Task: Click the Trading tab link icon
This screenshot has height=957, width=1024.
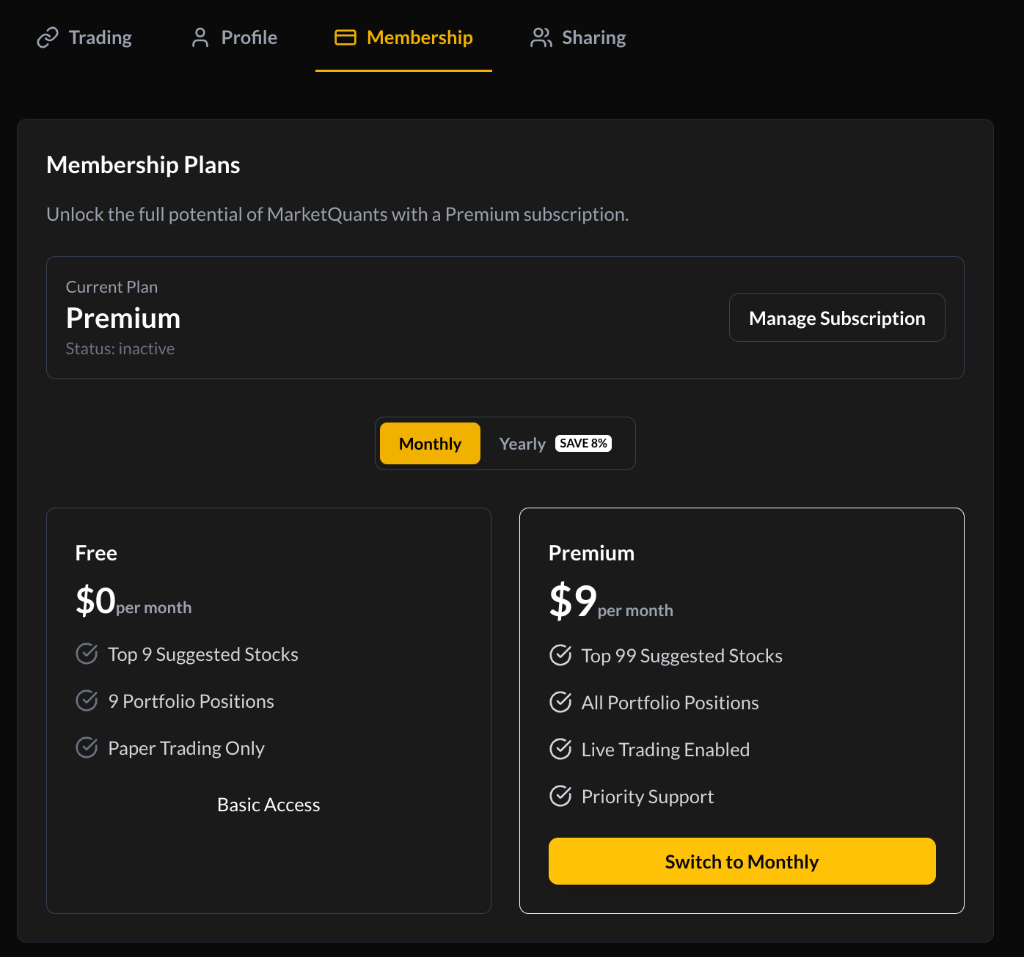Action: (x=47, y=38)
